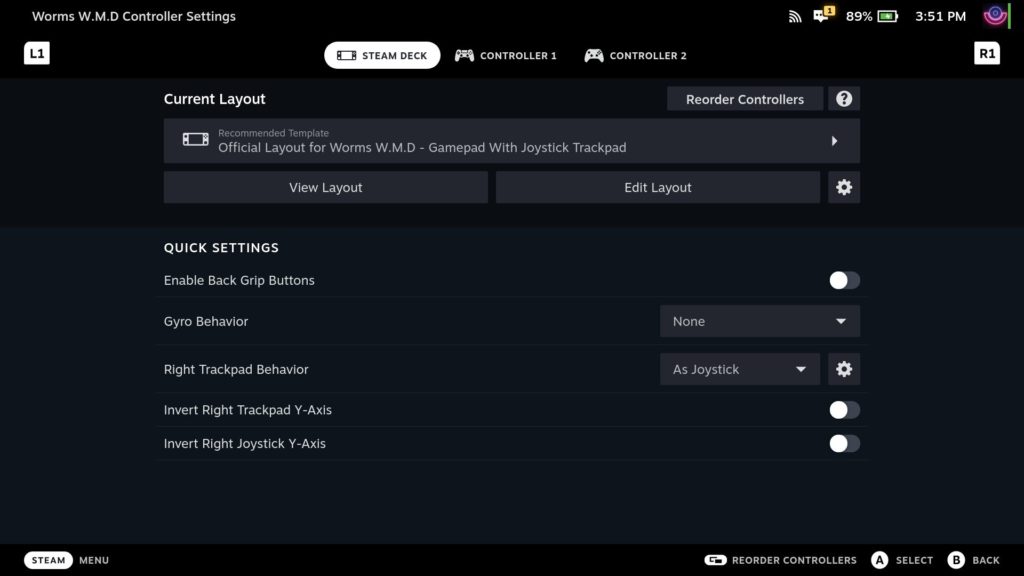Open the chat notifications icon
The image size is (1024, 576).
[823, 14]
